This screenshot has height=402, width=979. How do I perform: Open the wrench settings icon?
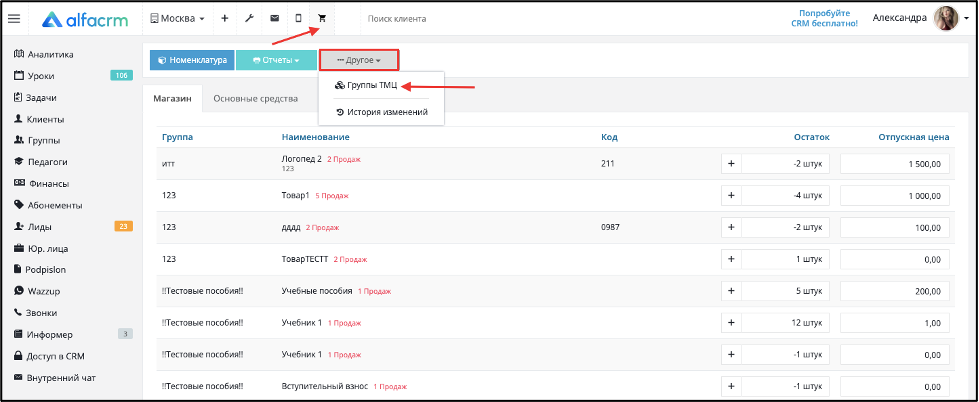click(249, 19)
